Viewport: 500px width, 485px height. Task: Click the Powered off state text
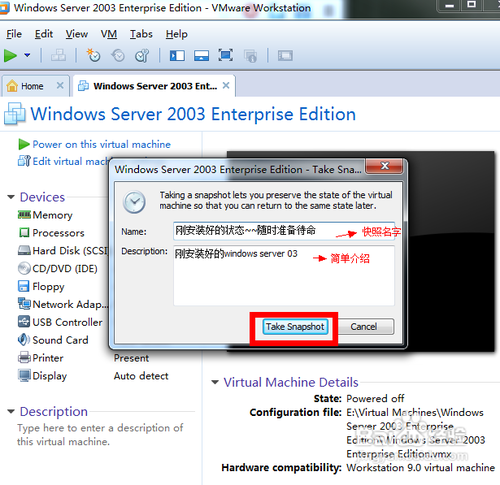375,398
